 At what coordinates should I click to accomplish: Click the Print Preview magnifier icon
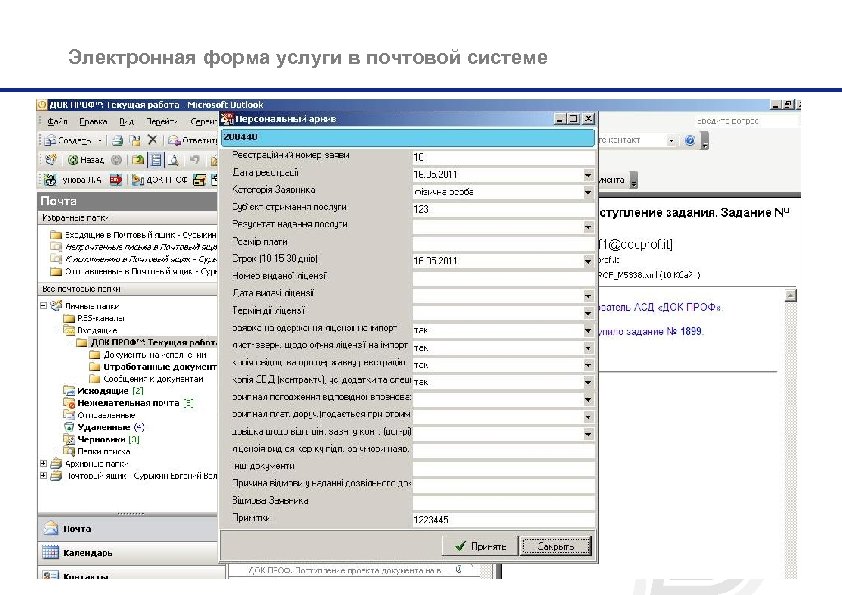pos(173,159)
